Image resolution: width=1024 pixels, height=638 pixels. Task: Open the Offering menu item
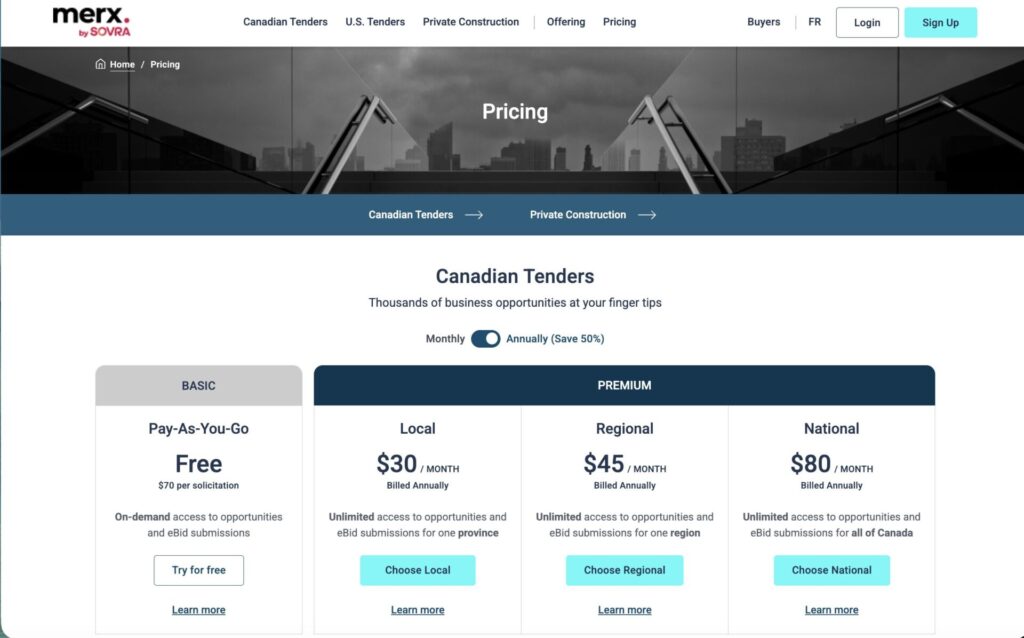566,21
